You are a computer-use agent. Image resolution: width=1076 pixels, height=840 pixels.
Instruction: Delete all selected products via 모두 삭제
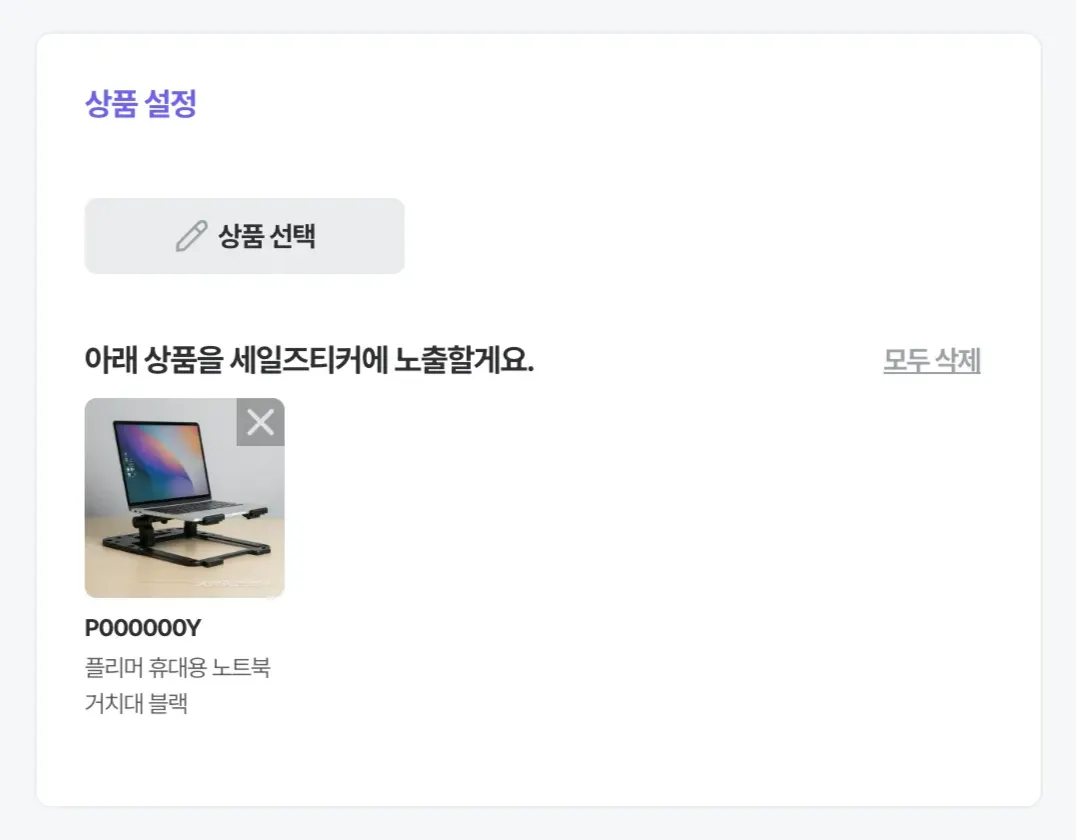[932, 360]
